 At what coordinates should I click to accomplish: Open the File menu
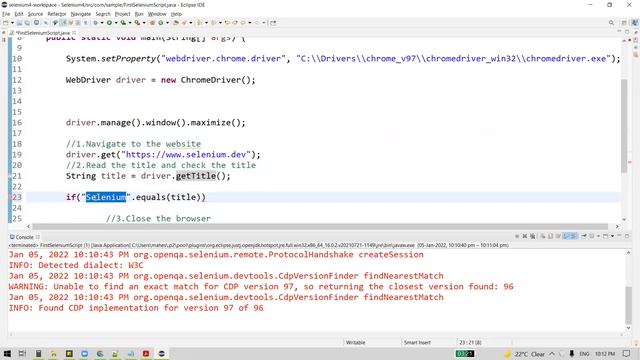[x=6, y=14]
